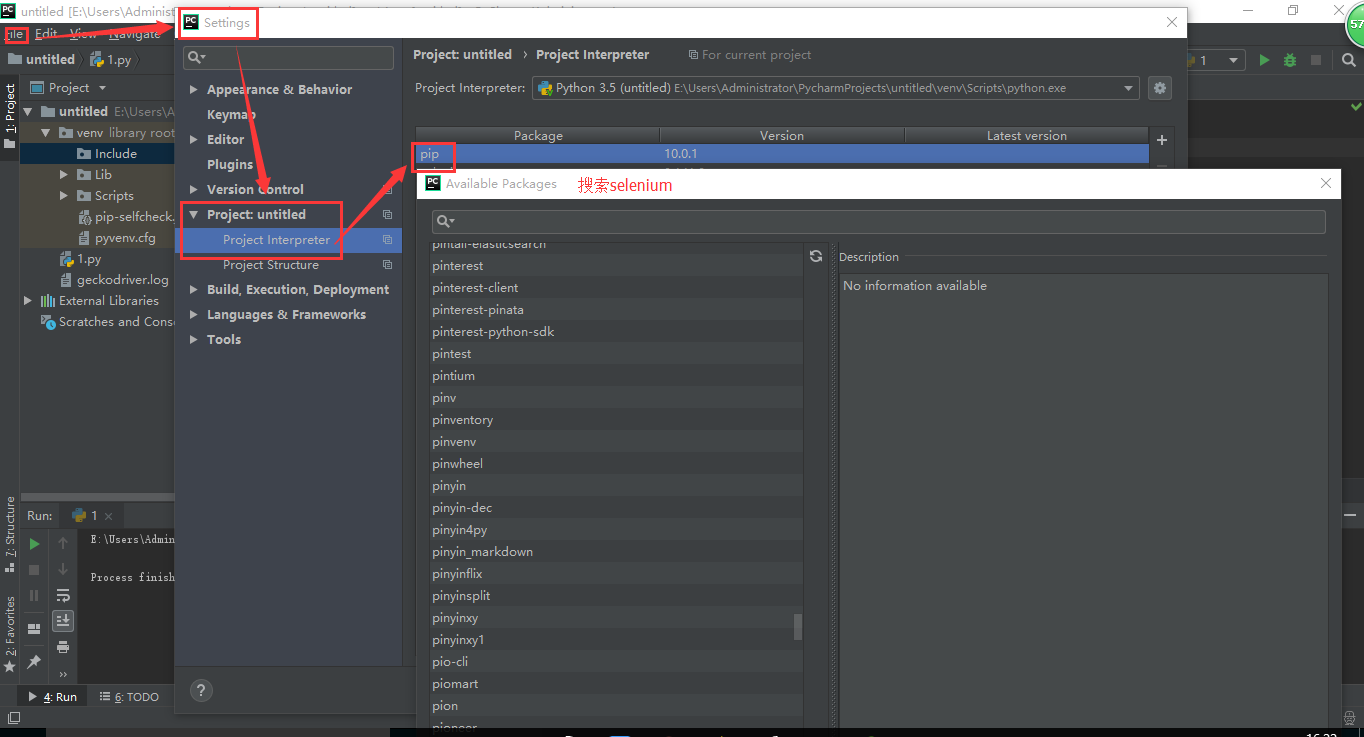Select the pip package row

pos(782,154)
